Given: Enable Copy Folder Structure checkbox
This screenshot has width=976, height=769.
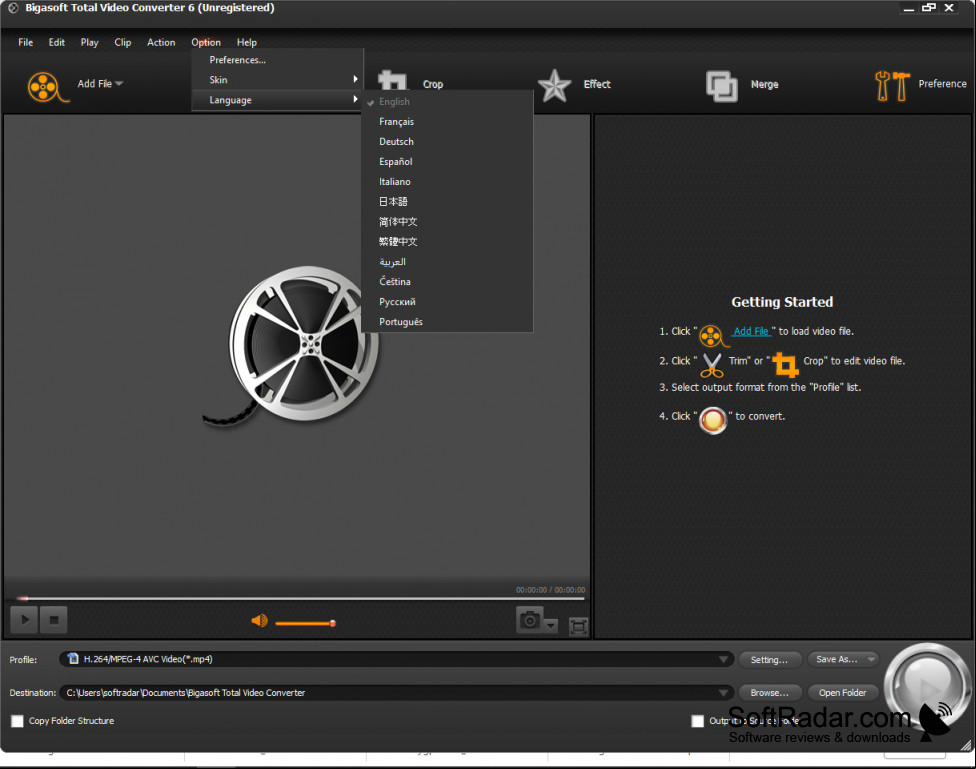Looking at the screenshot, I should tap(17, 721).
